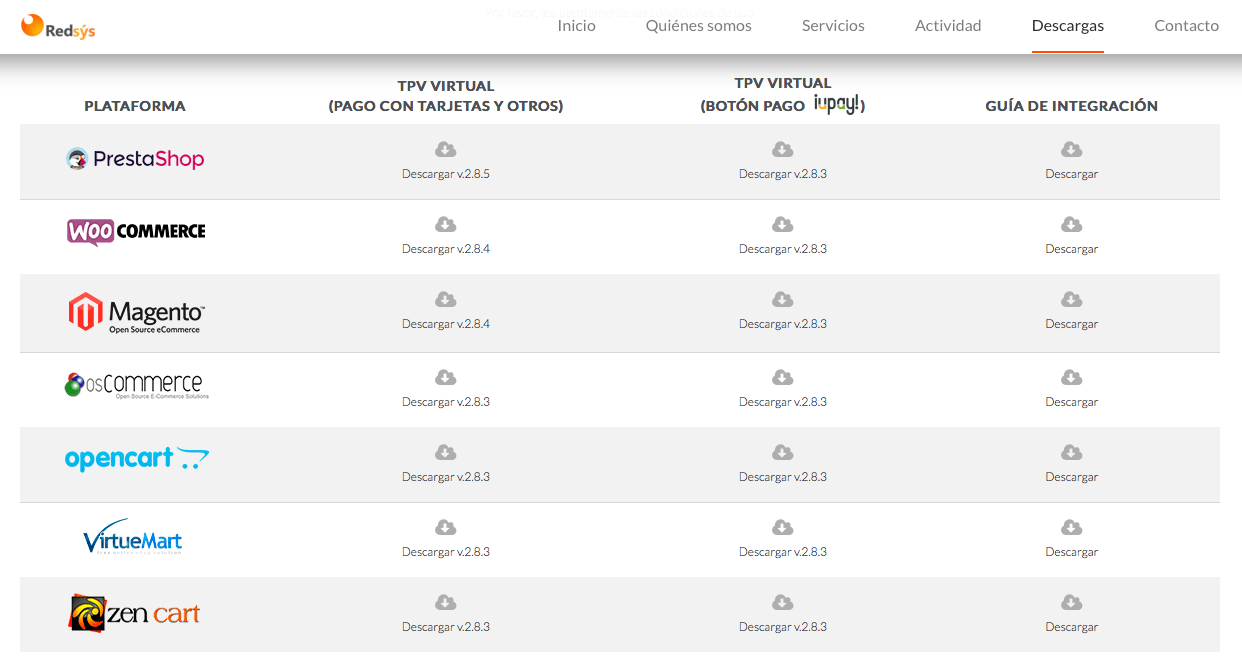The width and height of the screenshot is (1242, 664).
Task: Open the Inicio menu item
Action: tap(577, 26)
